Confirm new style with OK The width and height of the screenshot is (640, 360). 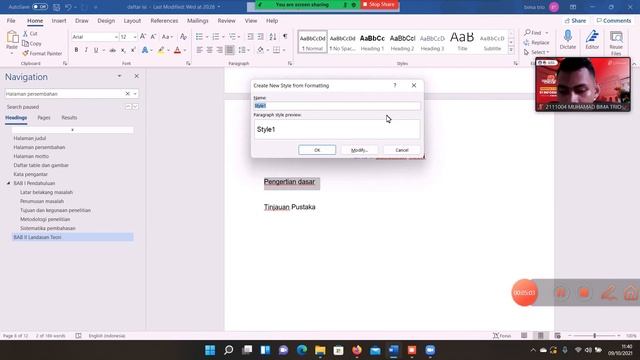coord(317,150)
